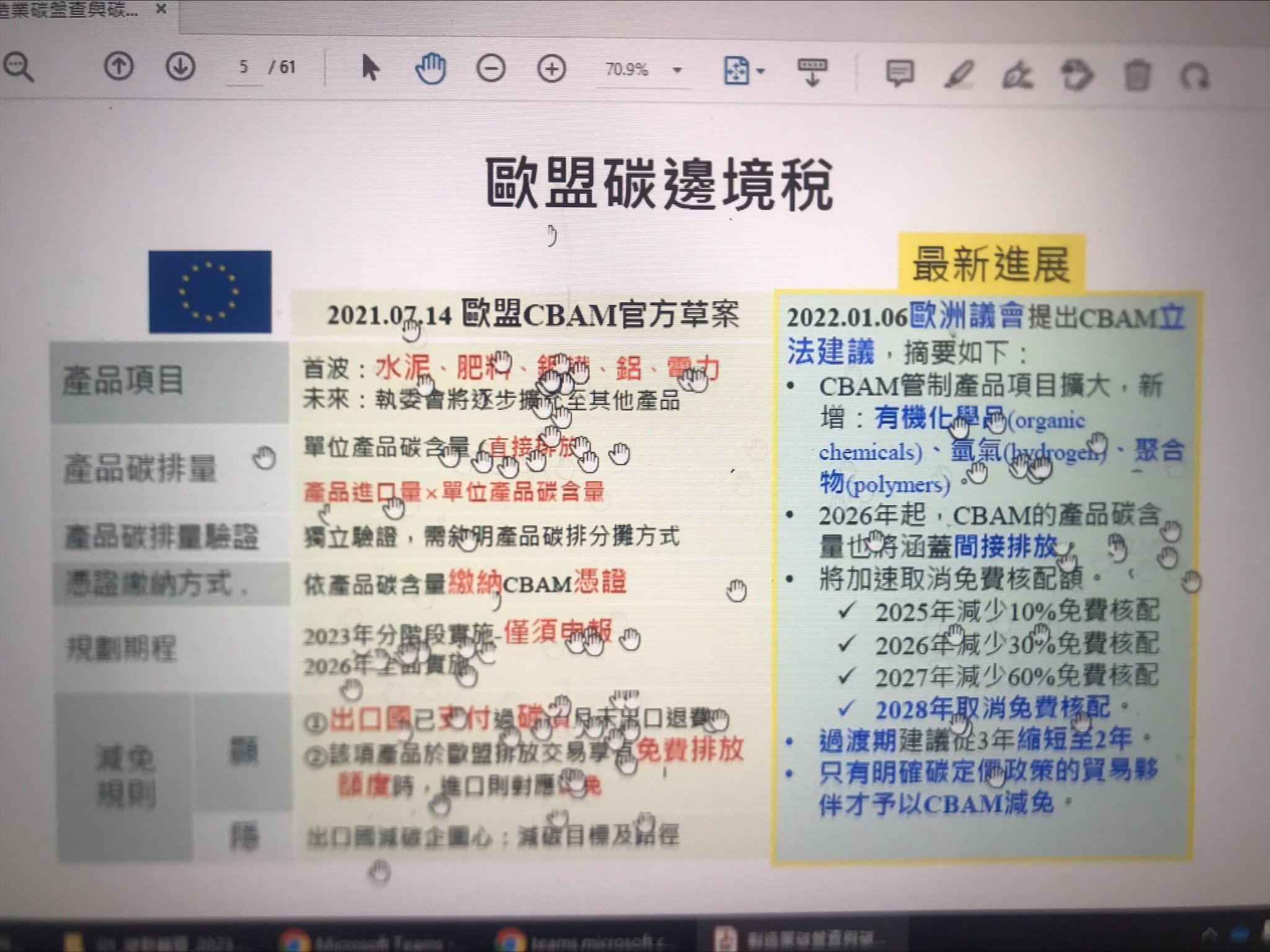
Task: Close the open PDF document tab
Action: click(161, 9)
